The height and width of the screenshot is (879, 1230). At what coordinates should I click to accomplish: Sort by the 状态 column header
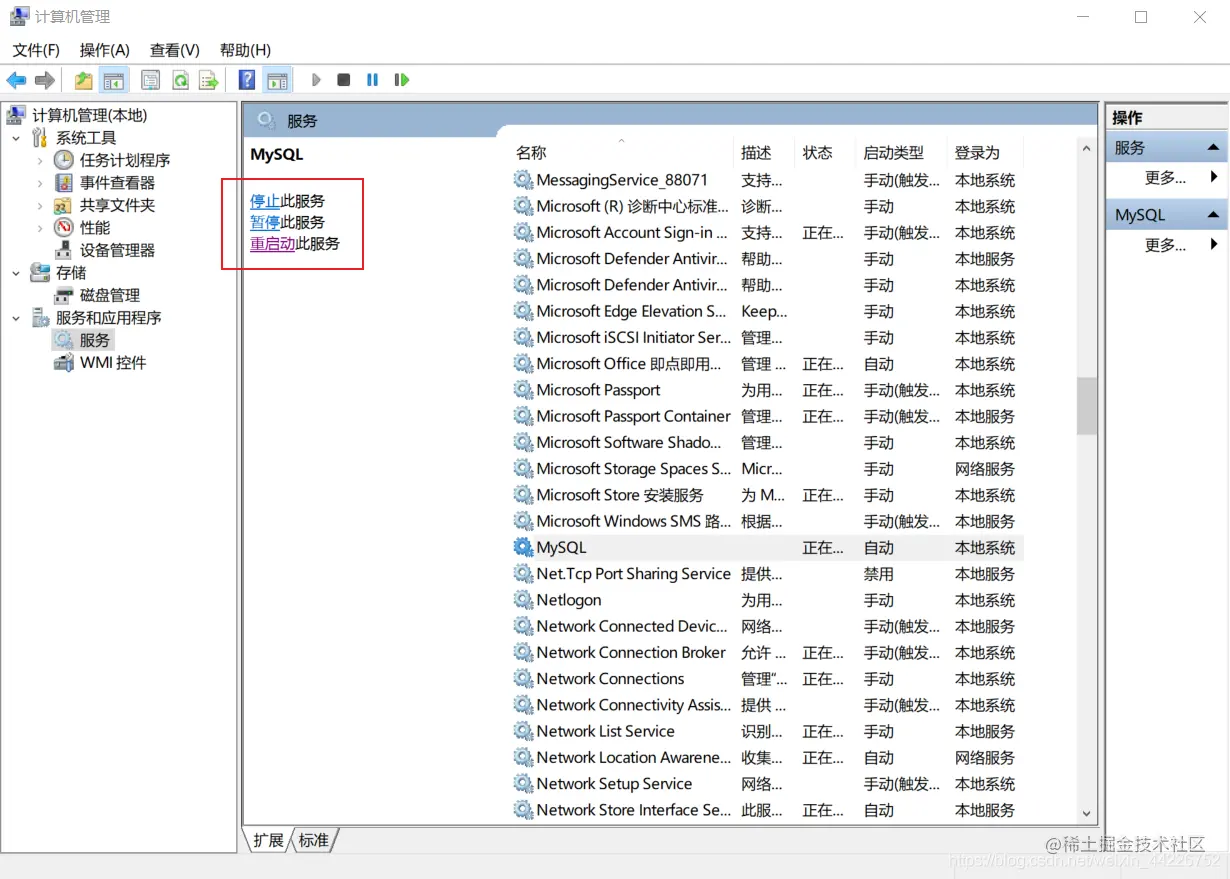(825, 152)
